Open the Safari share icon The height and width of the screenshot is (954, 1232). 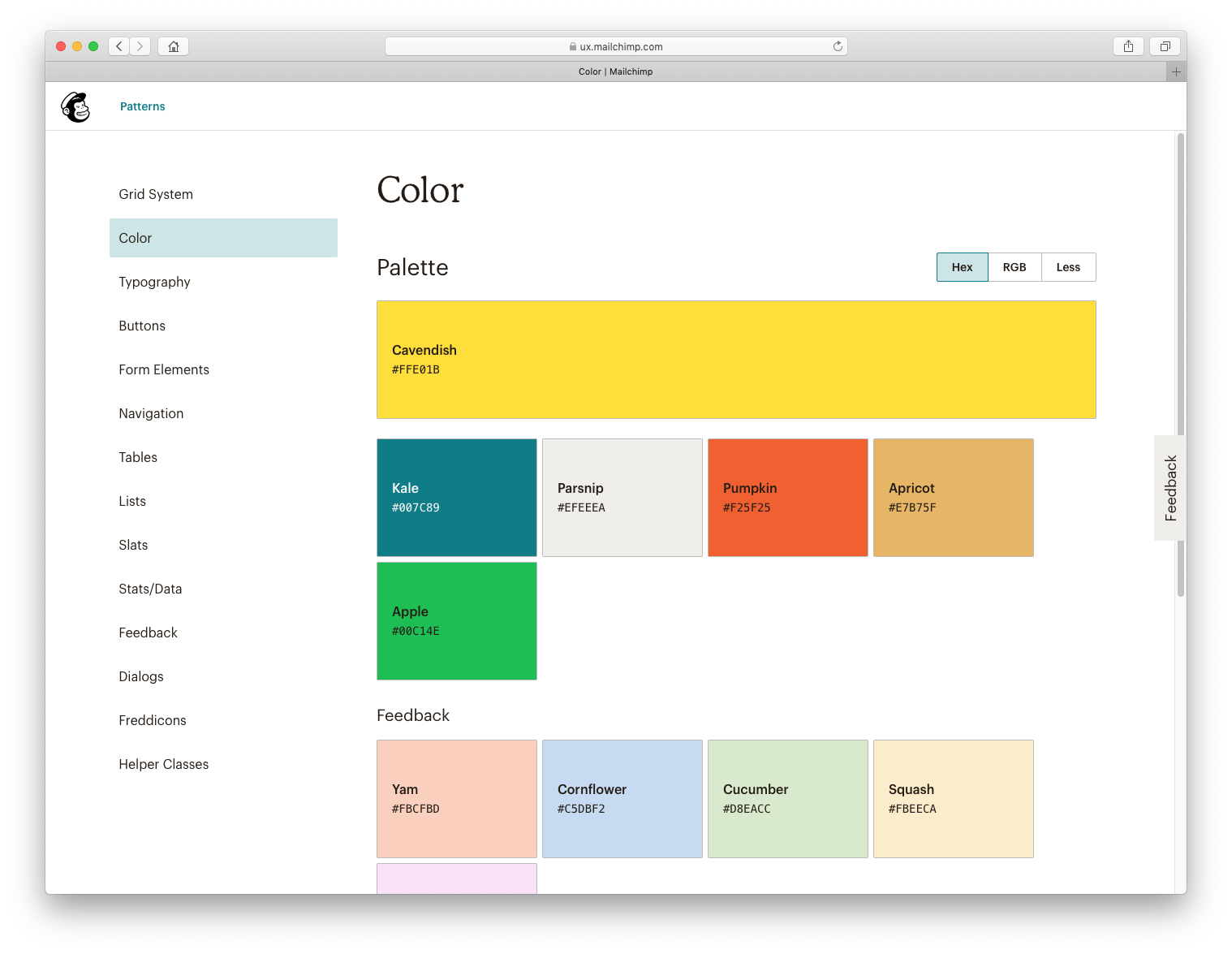pyautogui.click(x=1128, y=46)
